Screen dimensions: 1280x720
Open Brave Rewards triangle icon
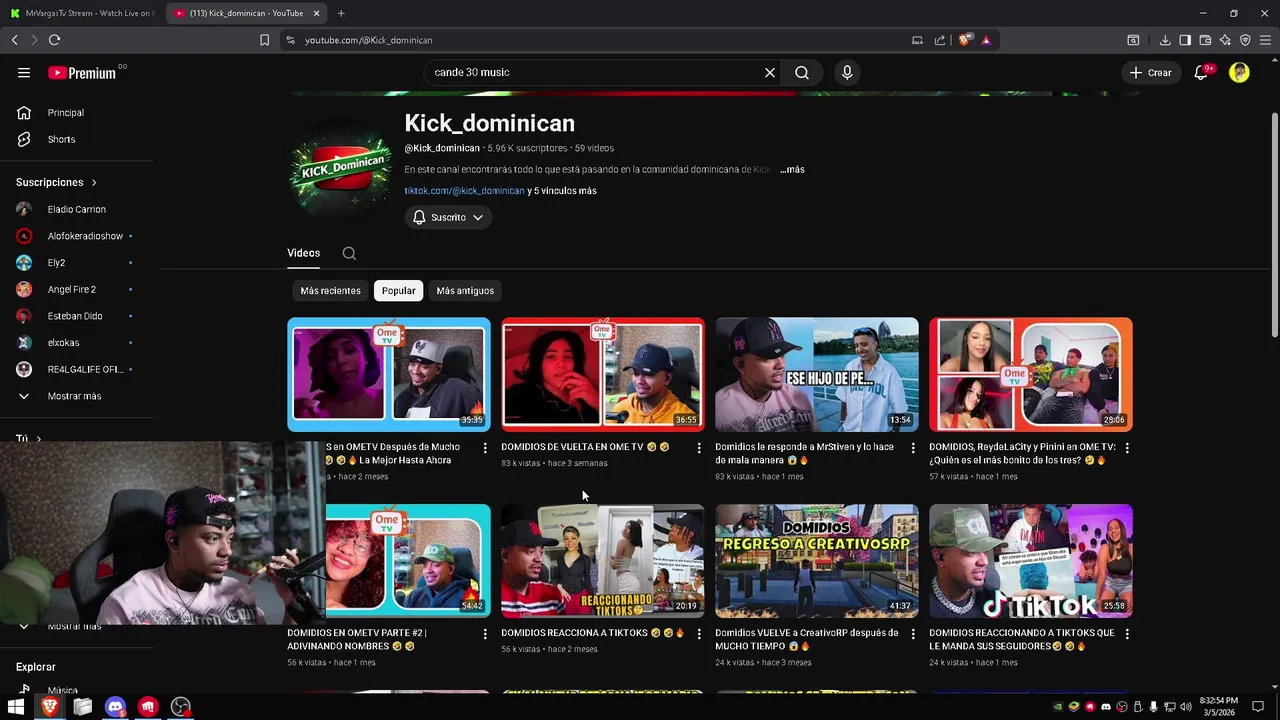[x=986, y=40]
